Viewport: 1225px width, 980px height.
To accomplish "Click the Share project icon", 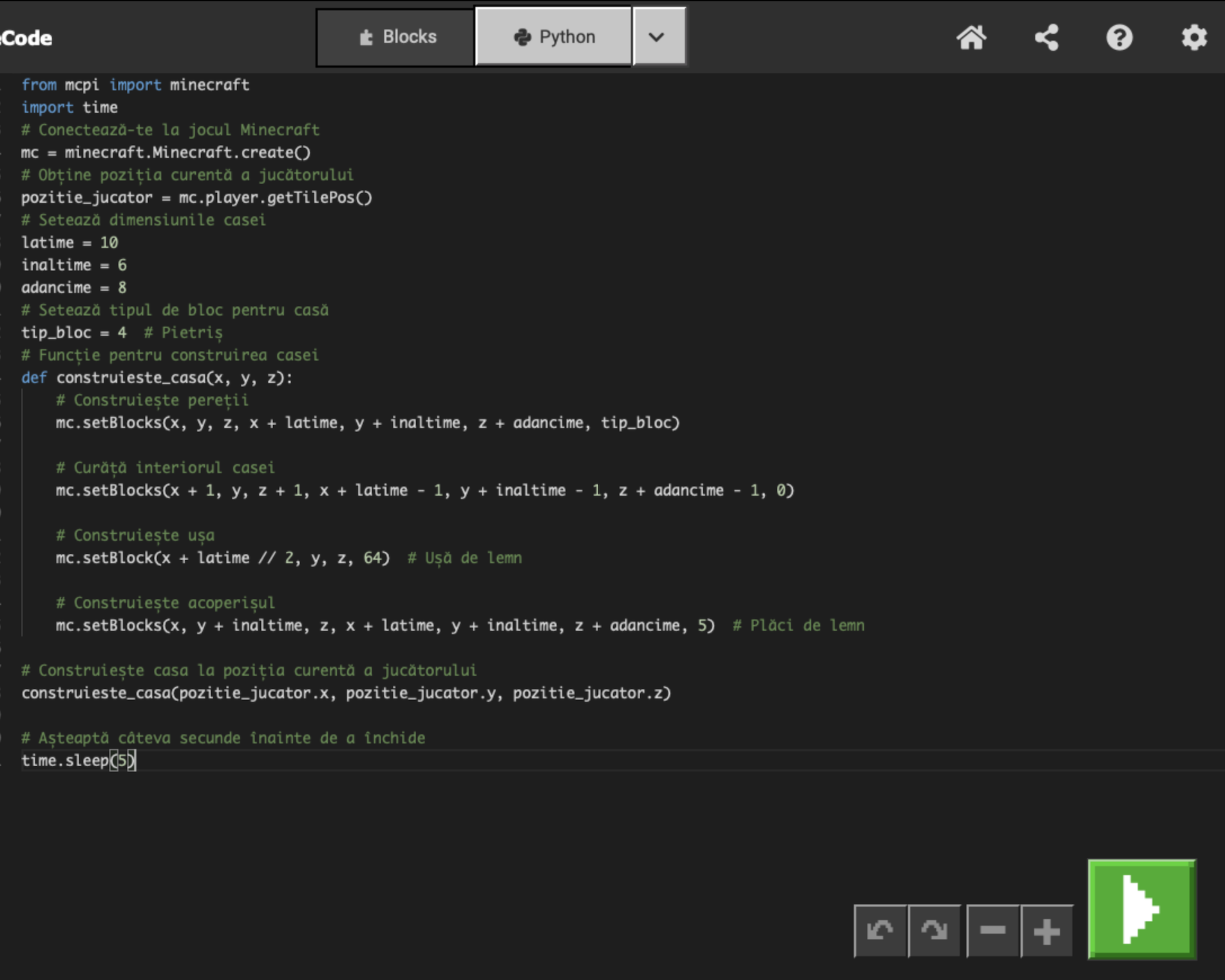I will [1046, 37].
